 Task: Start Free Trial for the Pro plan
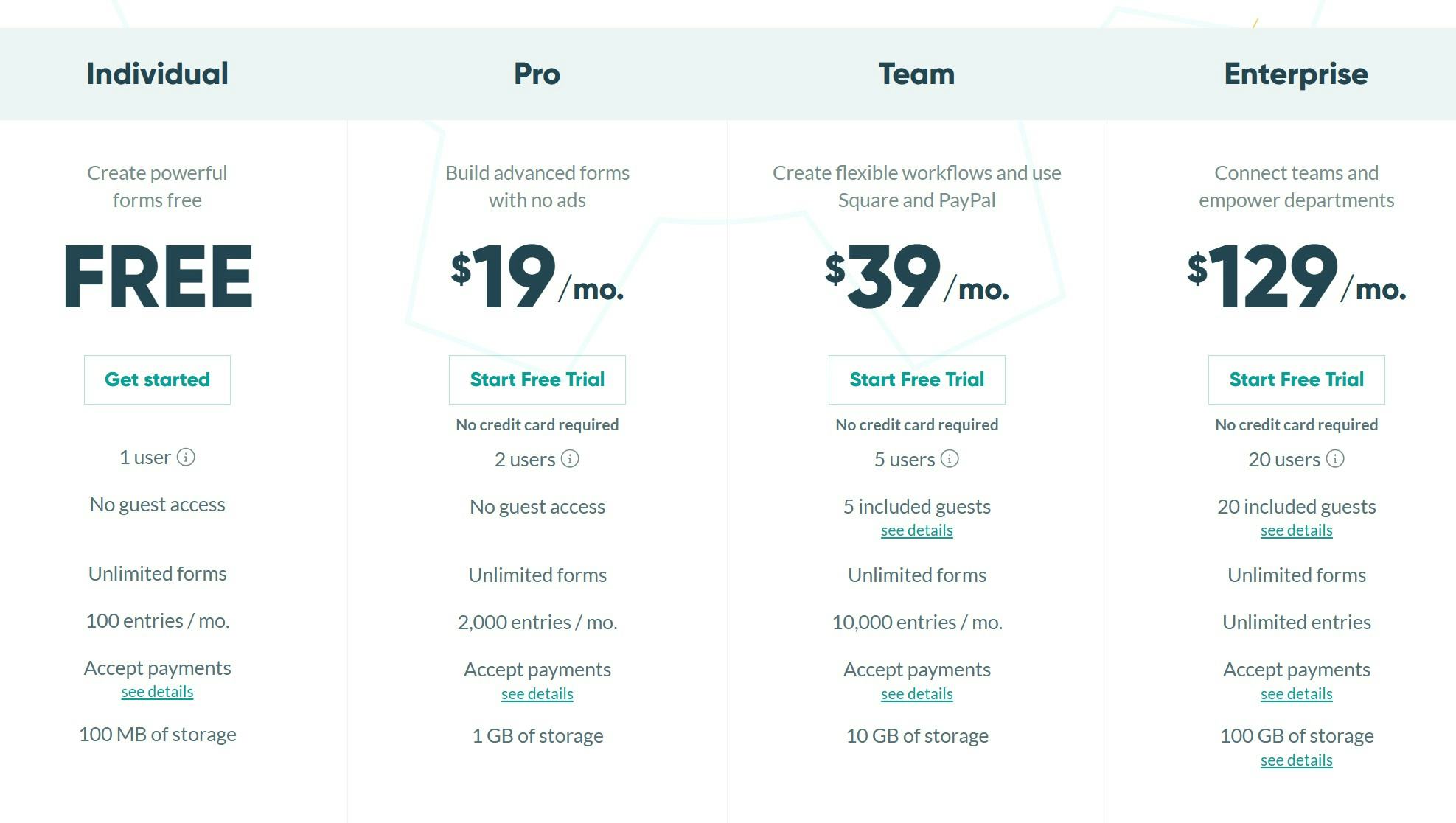537,379
